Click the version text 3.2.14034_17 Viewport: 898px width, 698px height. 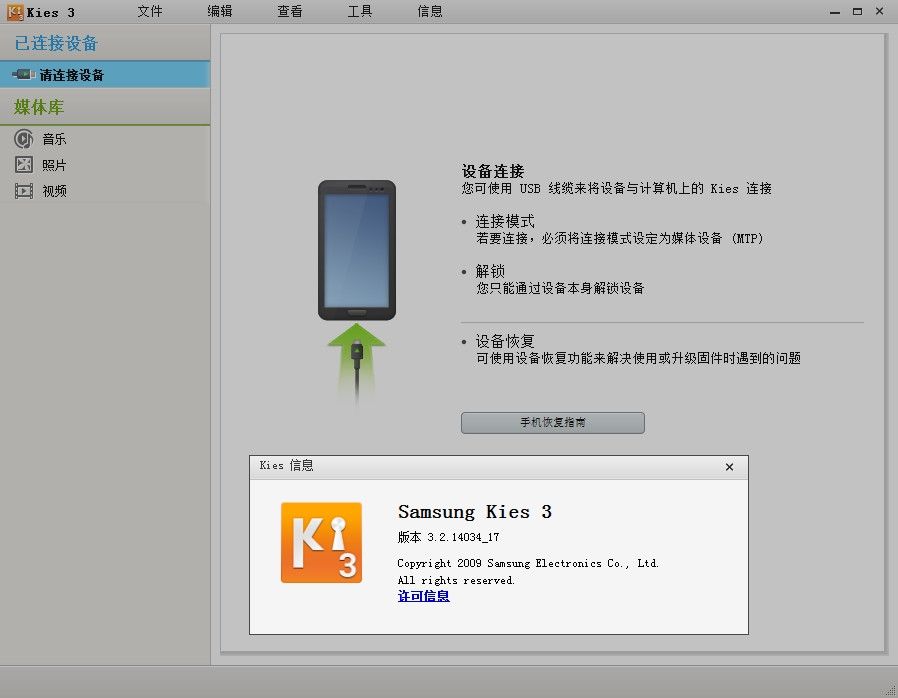(463, 537)
